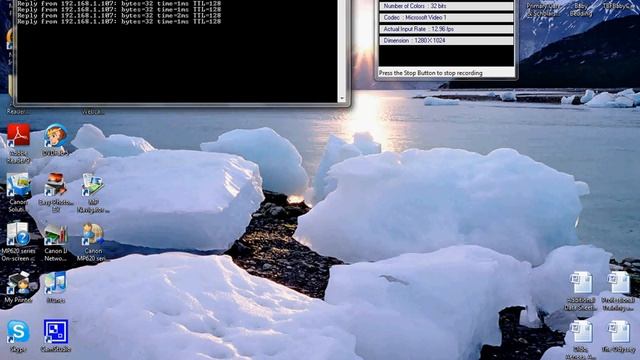The width and height of the screenshot is (640, 360).
Task: Click the Number of Colors : 32 bits row
Action: click(x=446, y=6)
